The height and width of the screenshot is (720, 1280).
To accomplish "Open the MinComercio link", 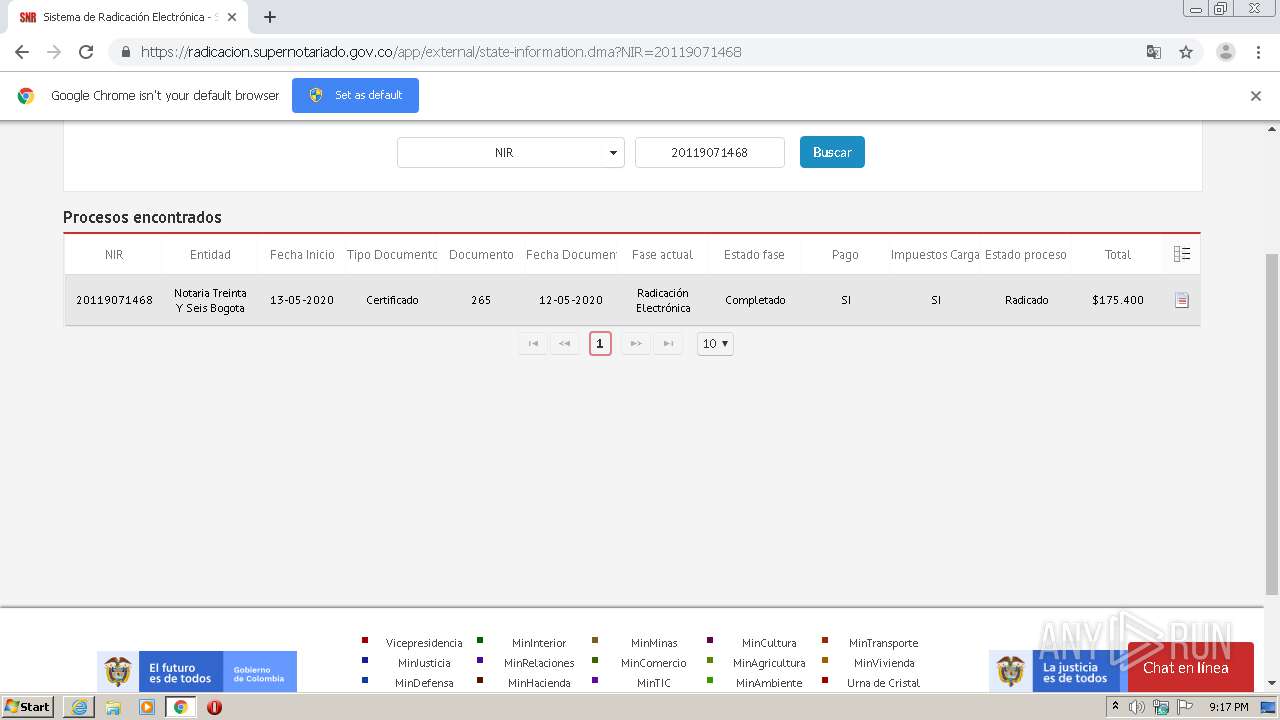I will pyautogui.click(x=654, y=663).
